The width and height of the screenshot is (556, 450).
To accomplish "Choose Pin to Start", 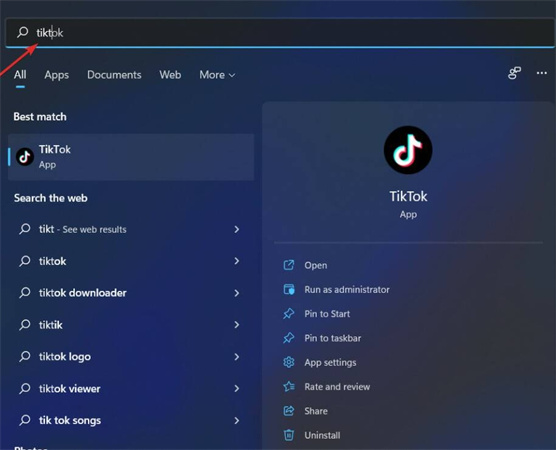I will point(327,314).
